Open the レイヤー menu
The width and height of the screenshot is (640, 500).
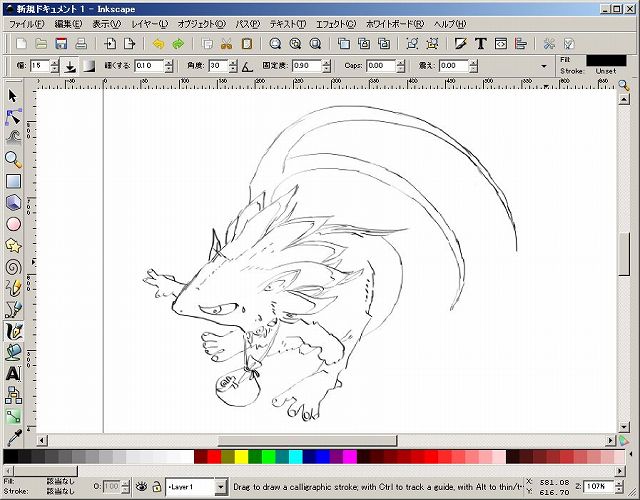click(148, 23)
